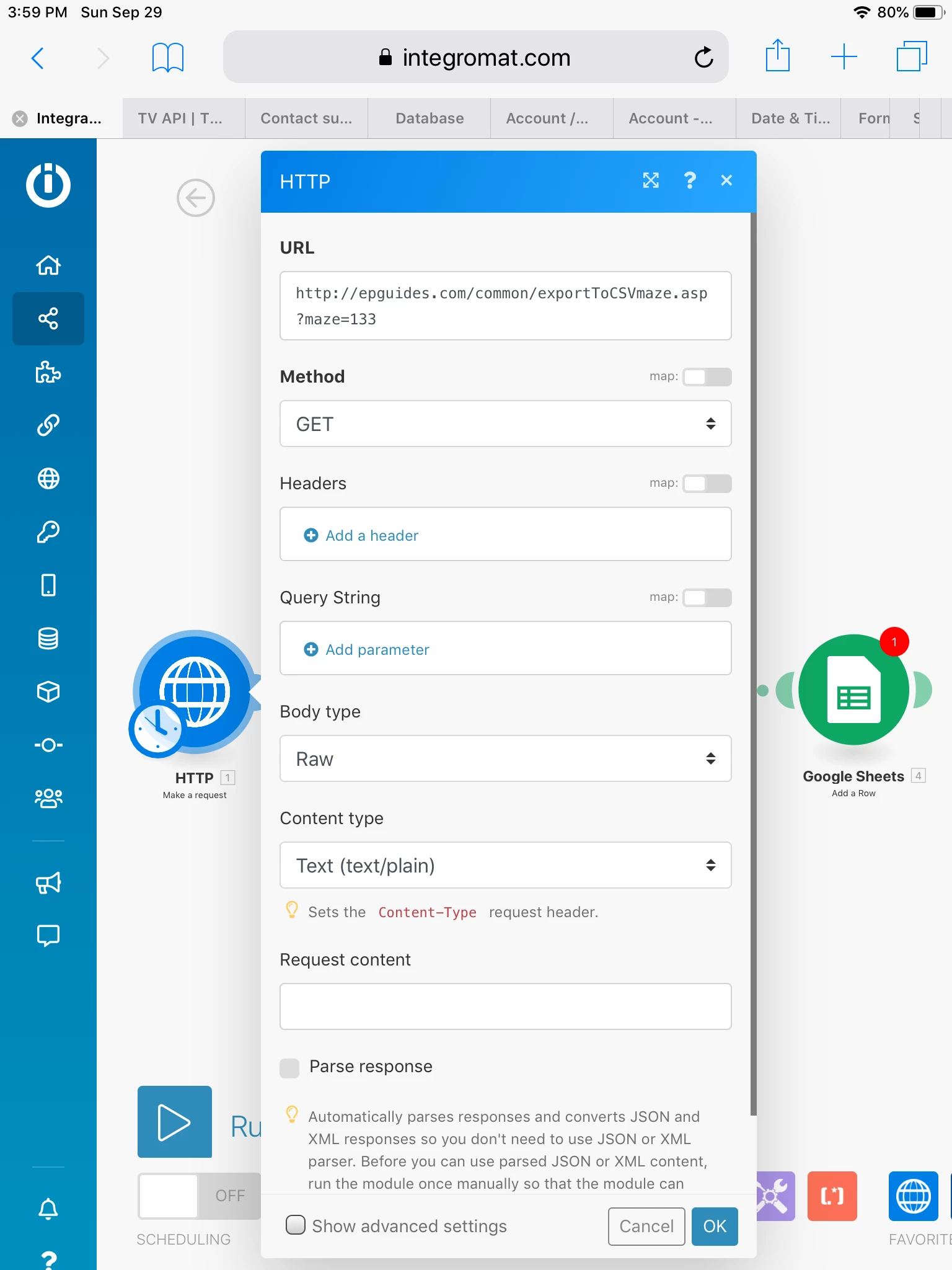Open Safari share icon
Viewport: 952px width, 1270px height.
coord(778,56)
